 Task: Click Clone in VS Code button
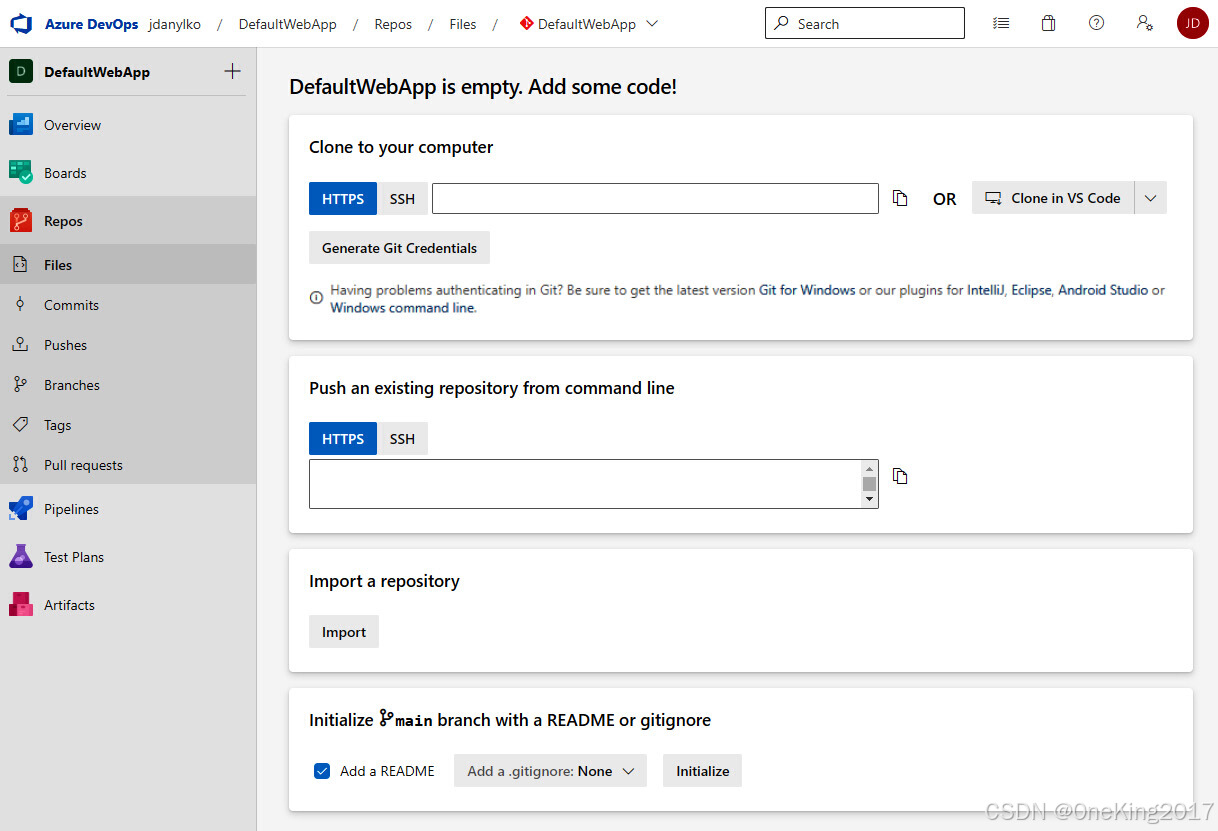(x=1053, y=198)
